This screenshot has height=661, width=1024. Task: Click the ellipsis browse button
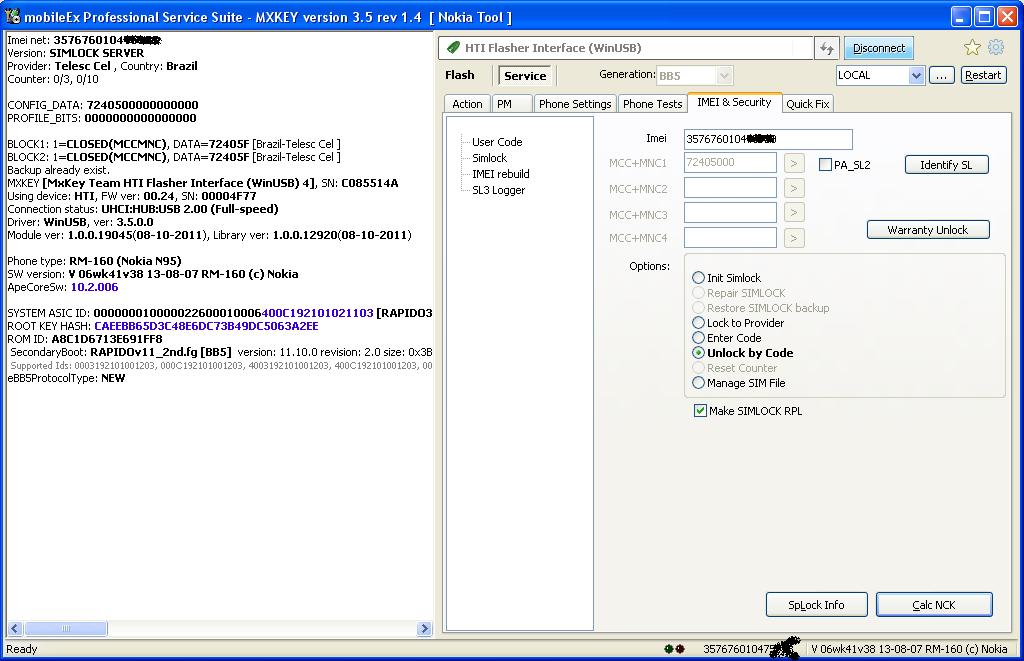click(x=941, y=75)
